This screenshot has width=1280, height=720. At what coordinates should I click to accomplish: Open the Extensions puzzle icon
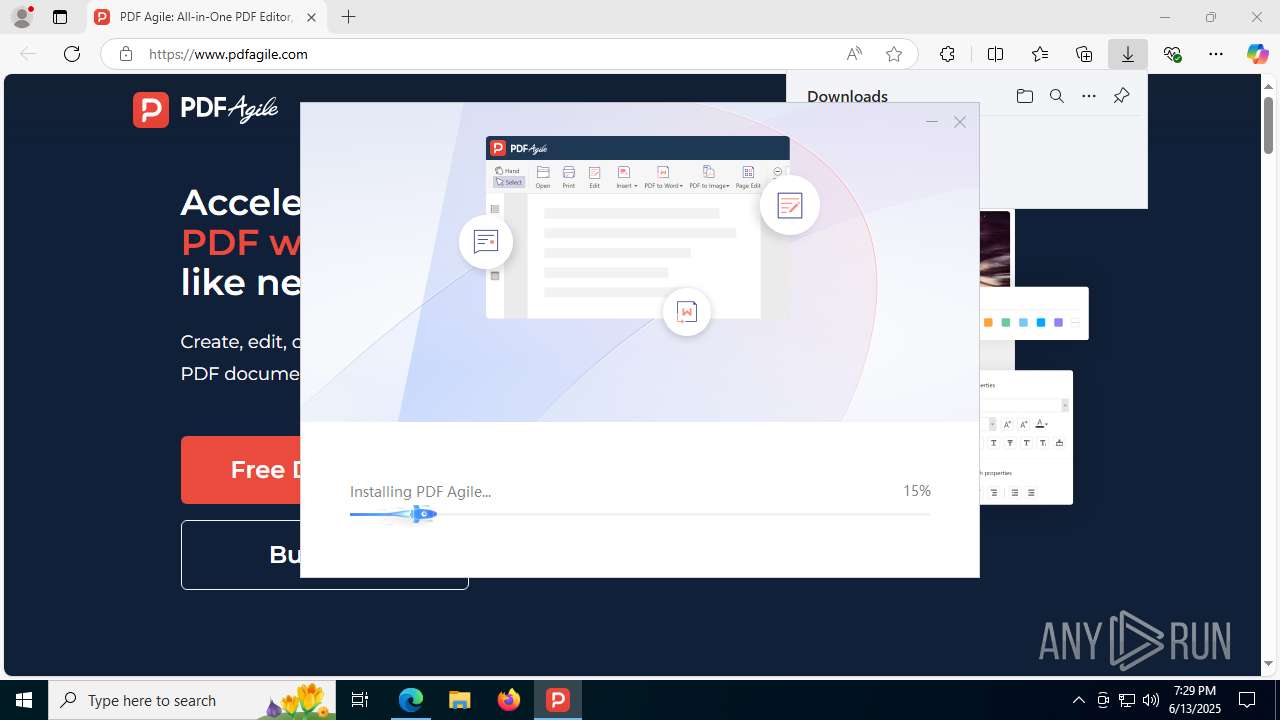(x=947, y=54)
